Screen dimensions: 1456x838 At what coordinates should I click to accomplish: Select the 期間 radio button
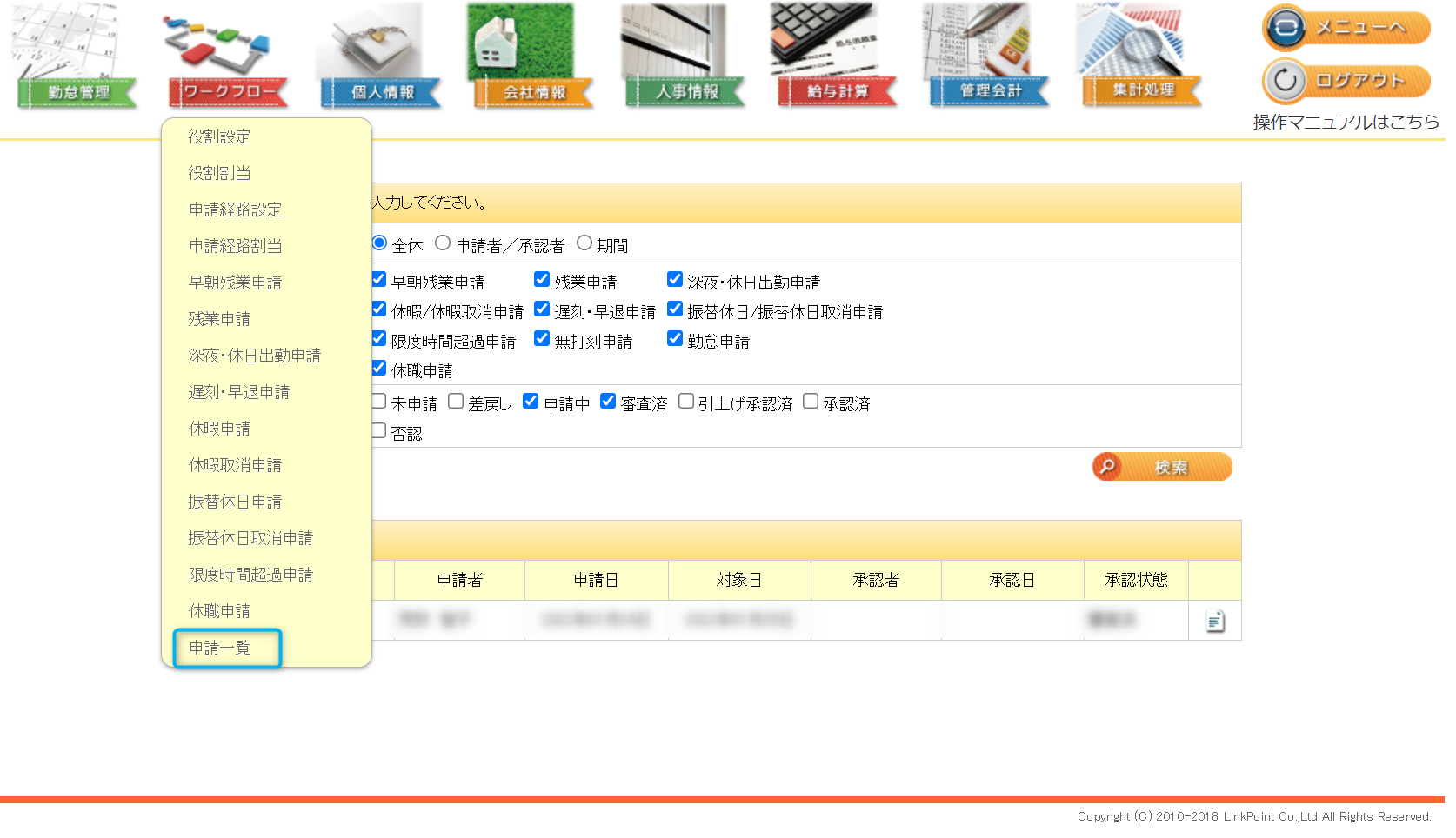[584, 243]
